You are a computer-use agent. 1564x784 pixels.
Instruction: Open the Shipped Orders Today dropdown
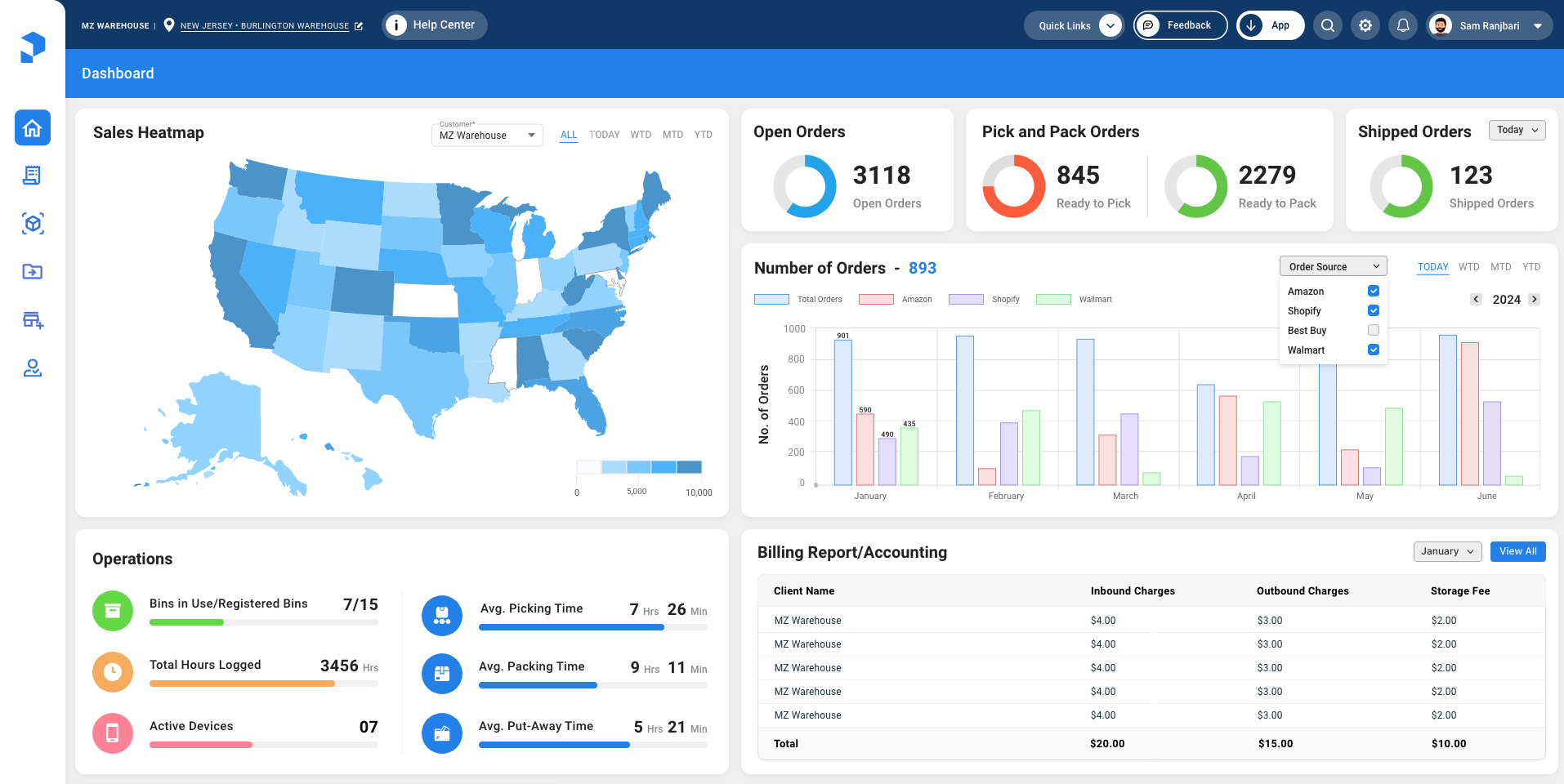(1517, 130)
